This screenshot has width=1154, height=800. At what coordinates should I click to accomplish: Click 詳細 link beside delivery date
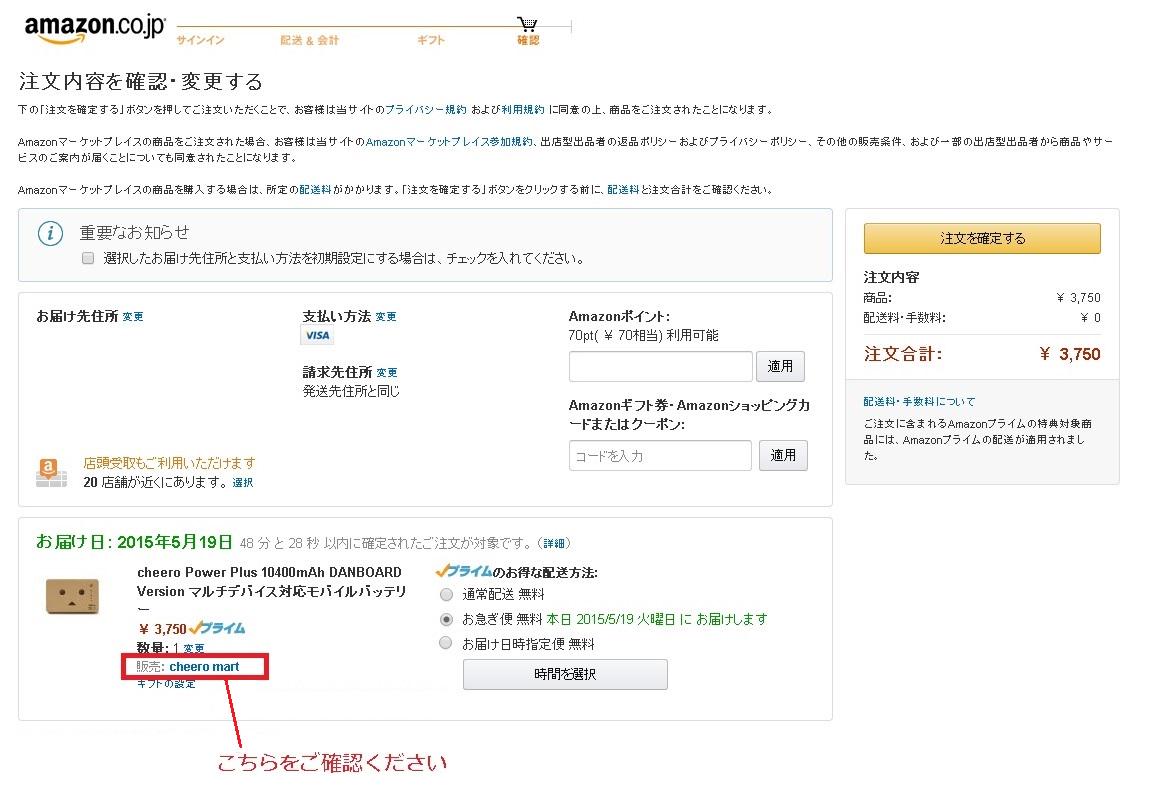click(x=554, y=543)
